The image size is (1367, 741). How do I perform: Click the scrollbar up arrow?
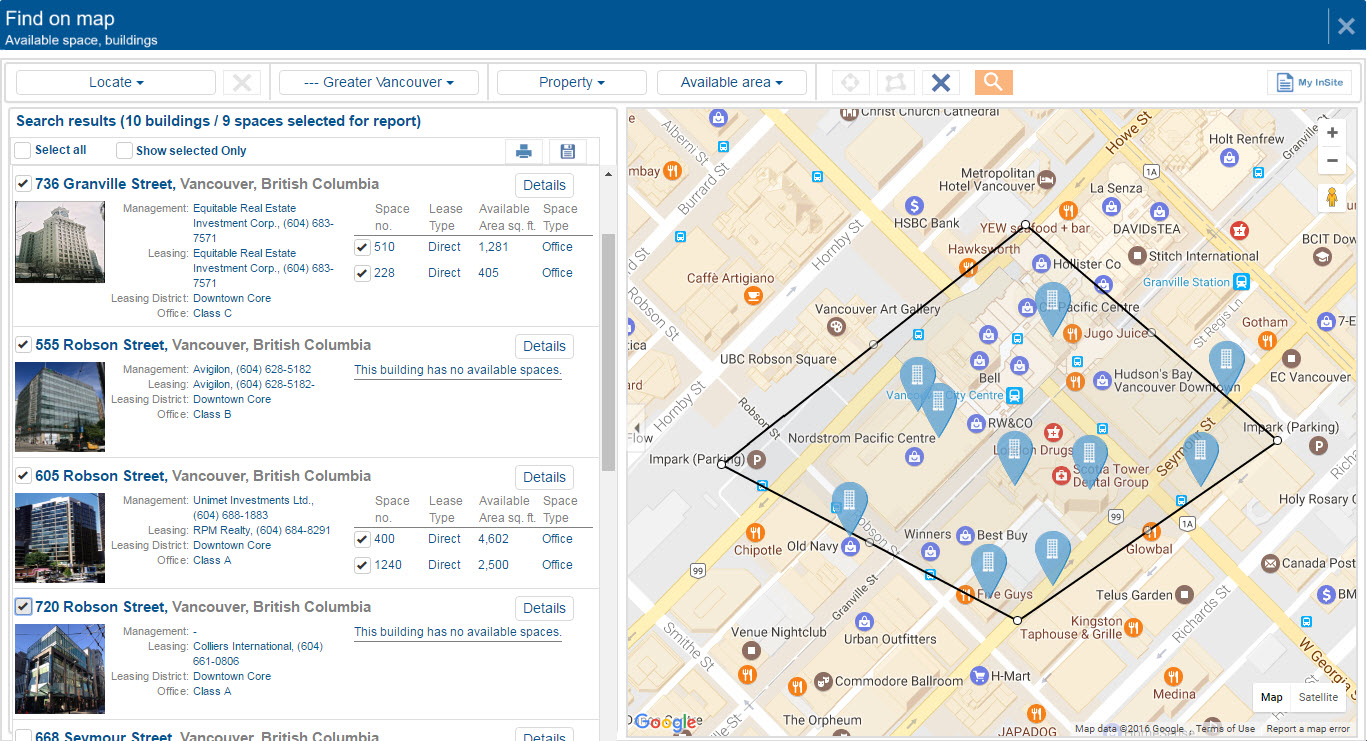click(608, 174)
